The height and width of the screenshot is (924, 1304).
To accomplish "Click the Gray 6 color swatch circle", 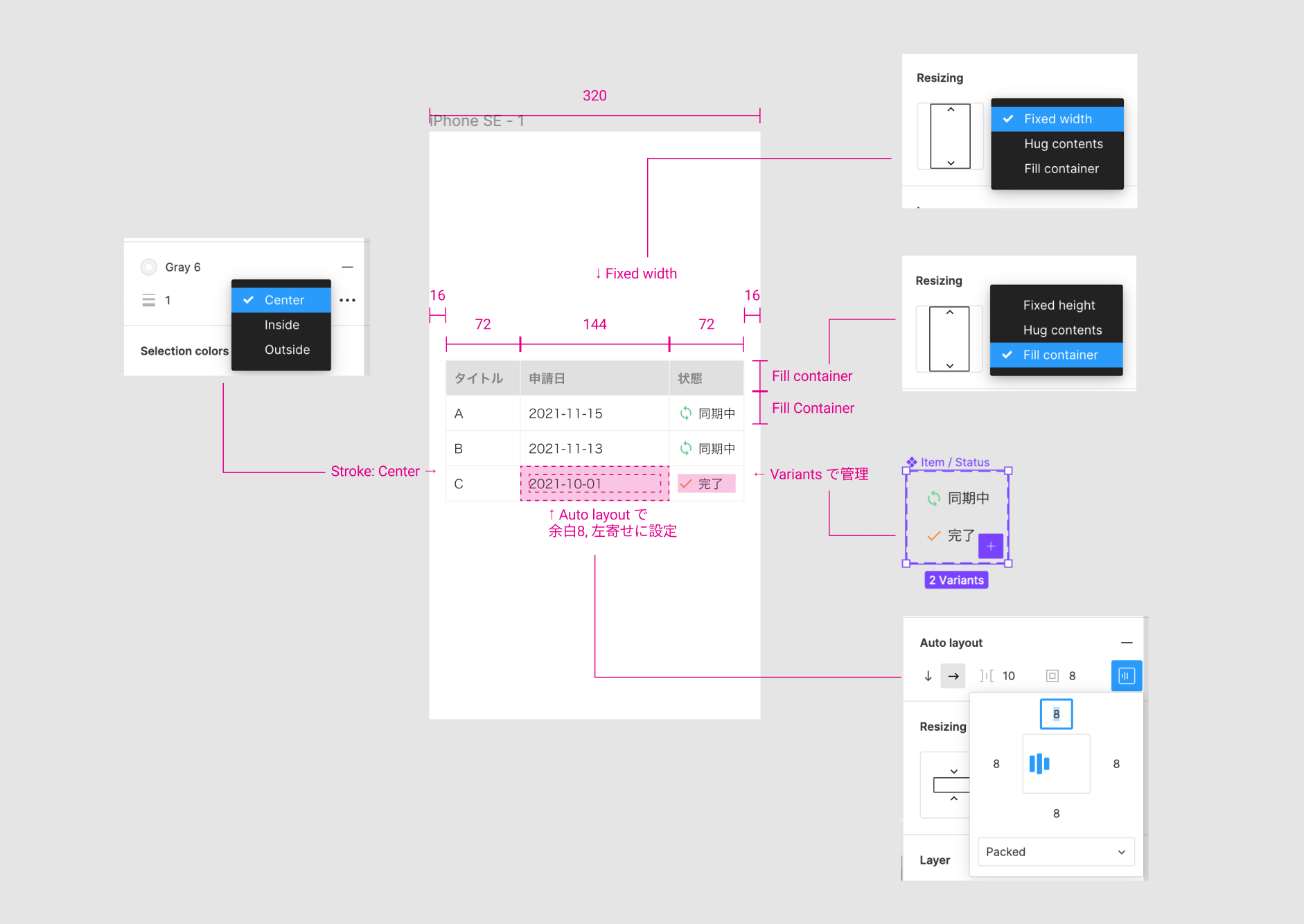I will pos(148,267).
